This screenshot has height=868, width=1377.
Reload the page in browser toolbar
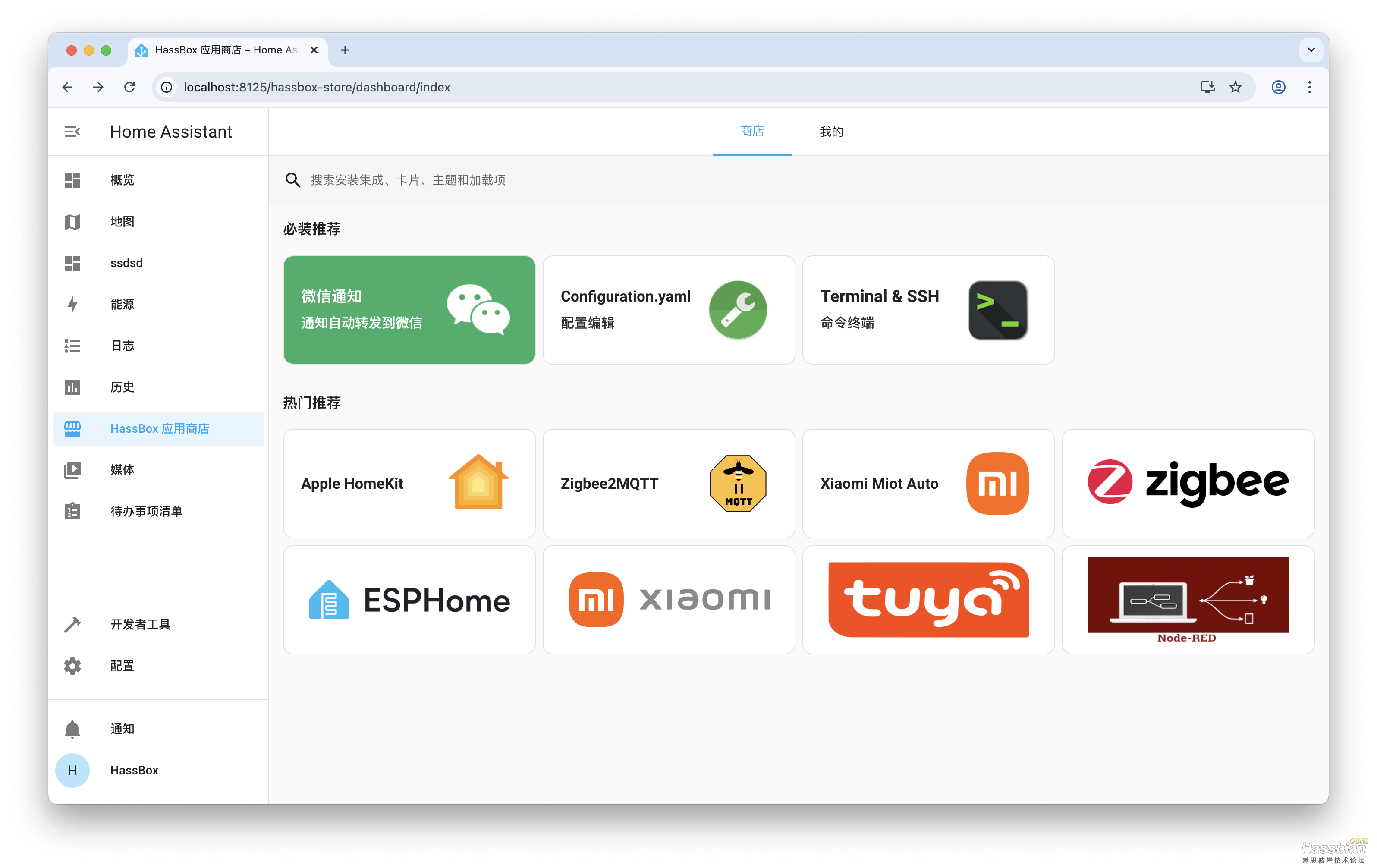tap(130, 87)
